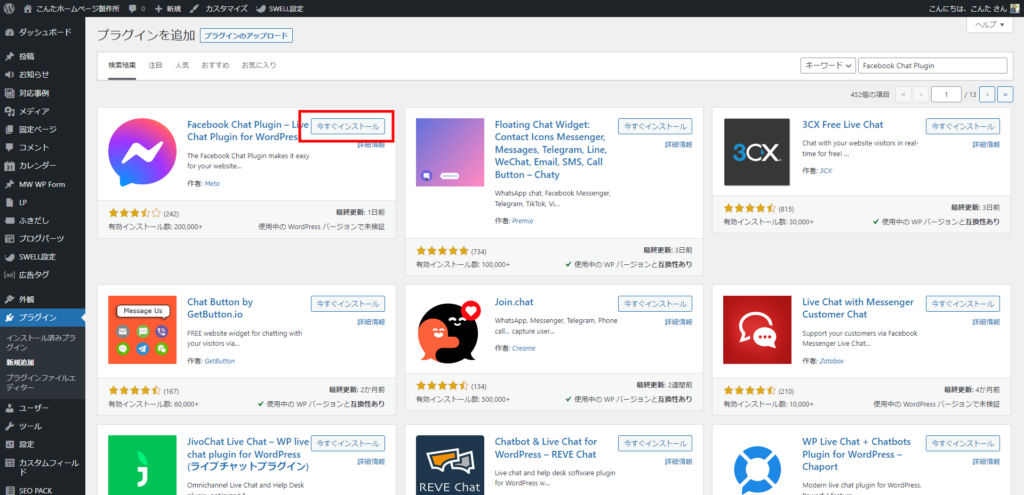Click the Join.chat plugin thumbnail
Viewport: 1024px width, 495px height.
(x=450, y=330)
